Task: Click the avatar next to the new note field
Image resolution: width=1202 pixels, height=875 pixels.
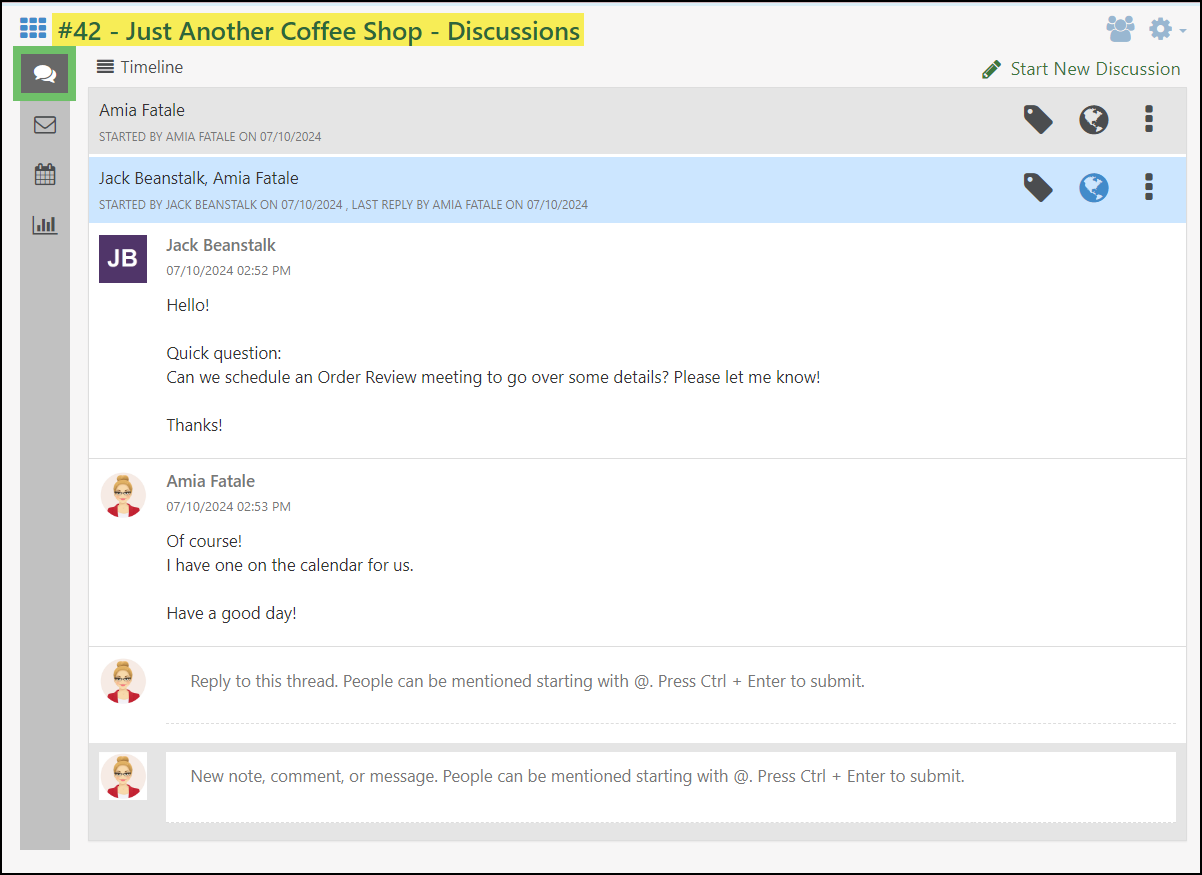Action: click(x=123, y=776)
